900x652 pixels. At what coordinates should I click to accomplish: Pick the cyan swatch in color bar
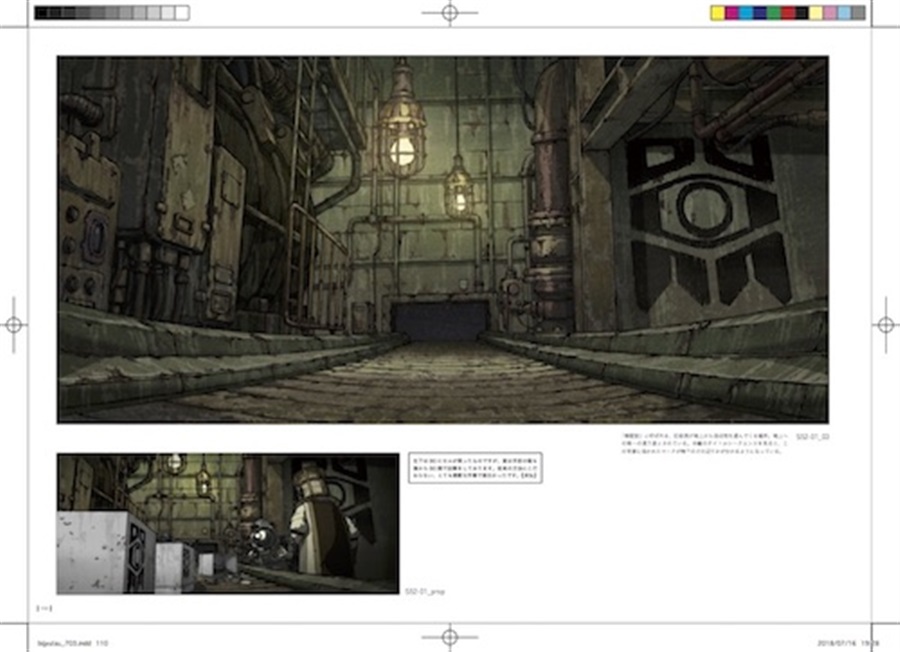pyautogui.click(x=746, y=13)
